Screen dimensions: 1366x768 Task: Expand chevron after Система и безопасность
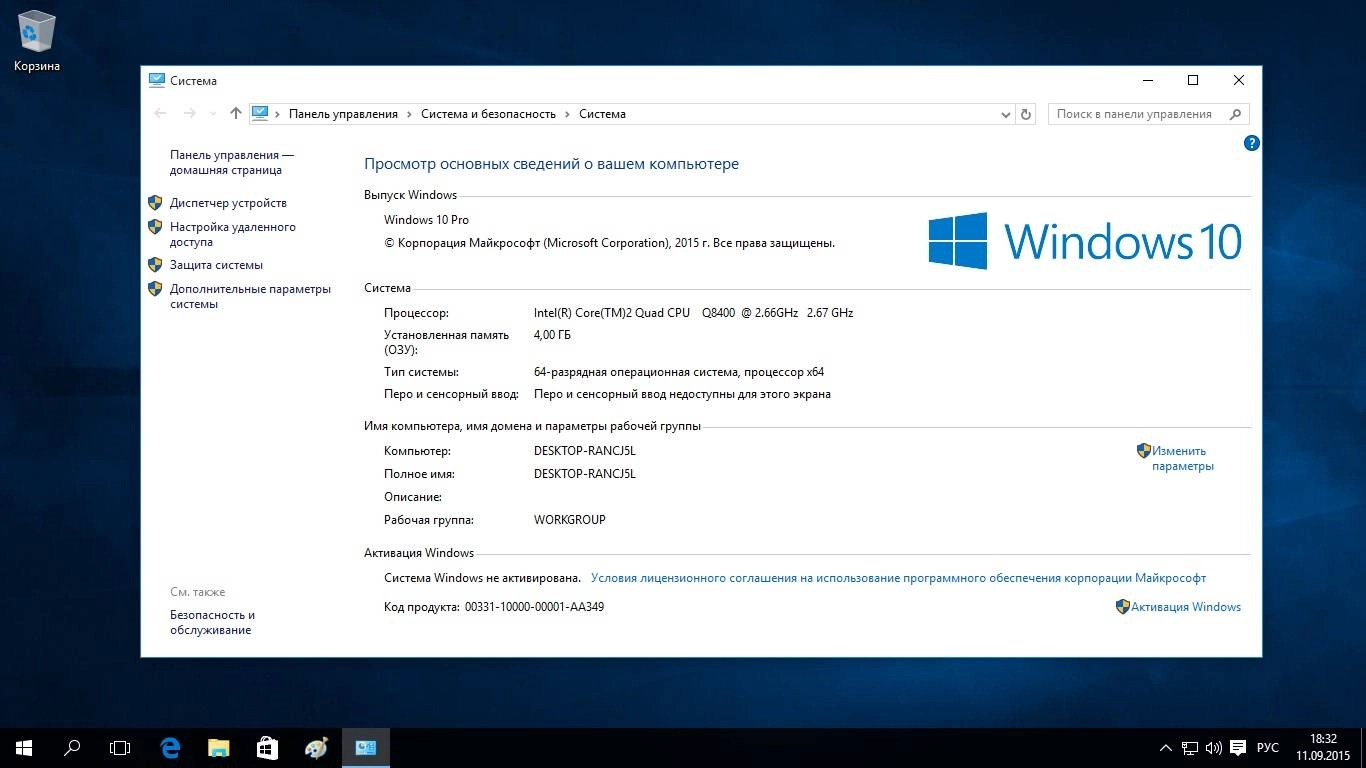click(567, 114)
